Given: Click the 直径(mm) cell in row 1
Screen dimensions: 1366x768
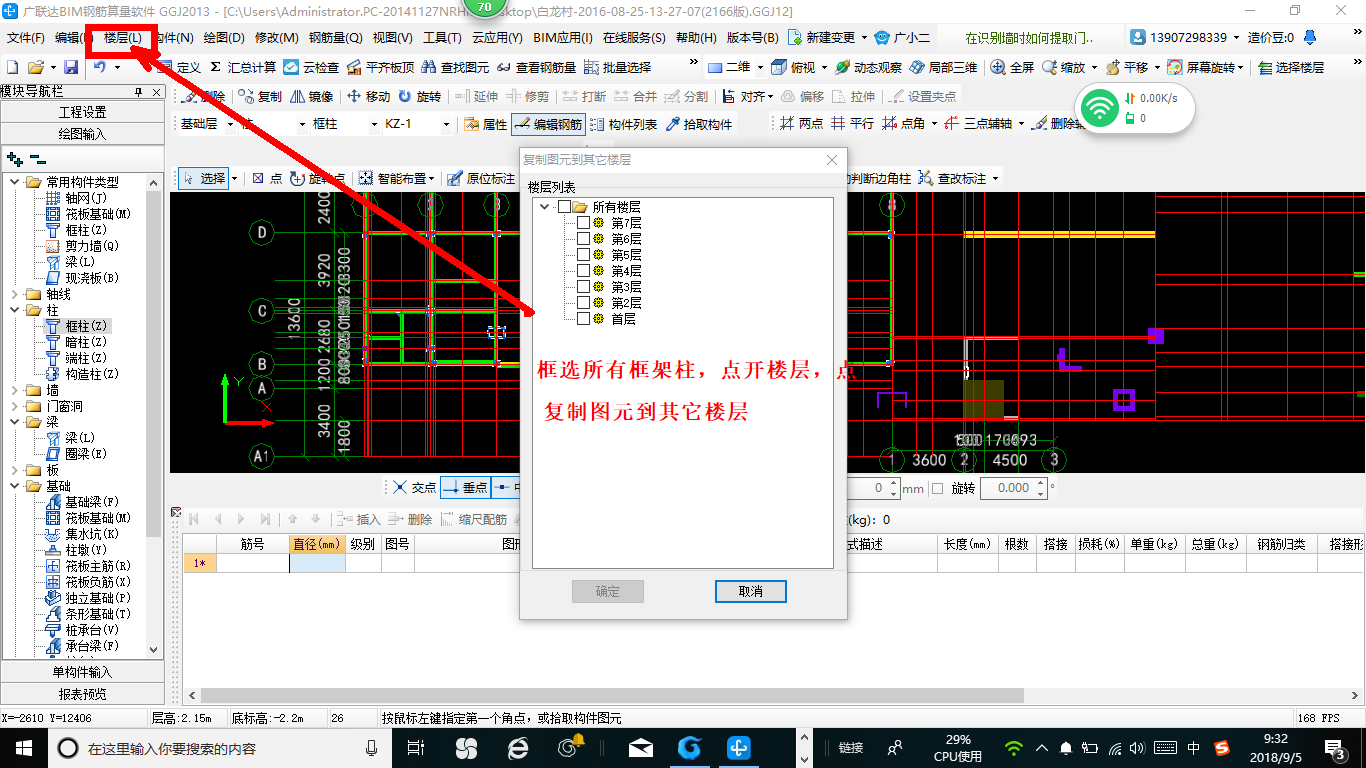Looking at the screenshot, I should click(x=318, y=563).
